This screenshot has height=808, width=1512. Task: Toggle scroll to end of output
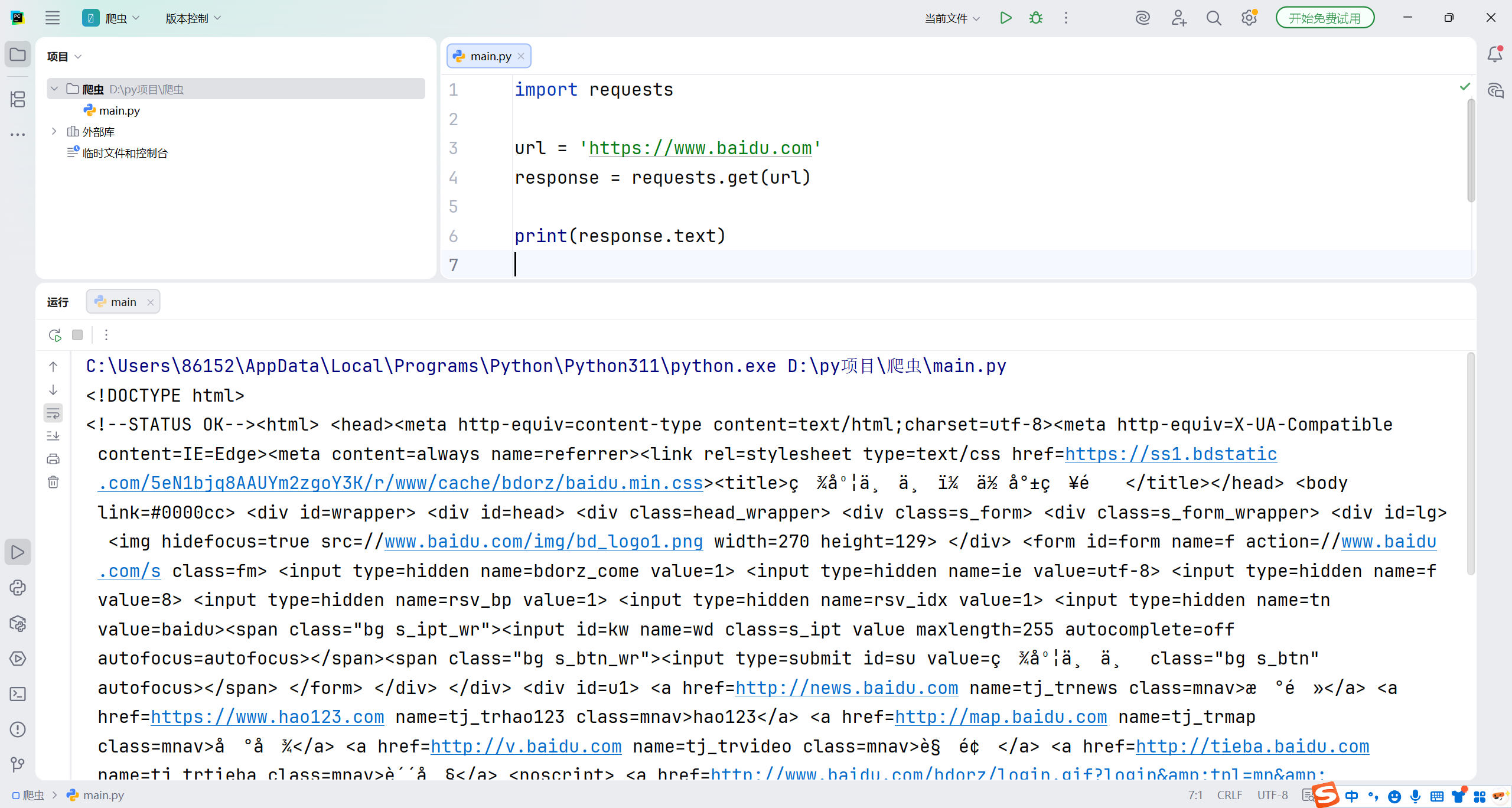click(53, 436)
